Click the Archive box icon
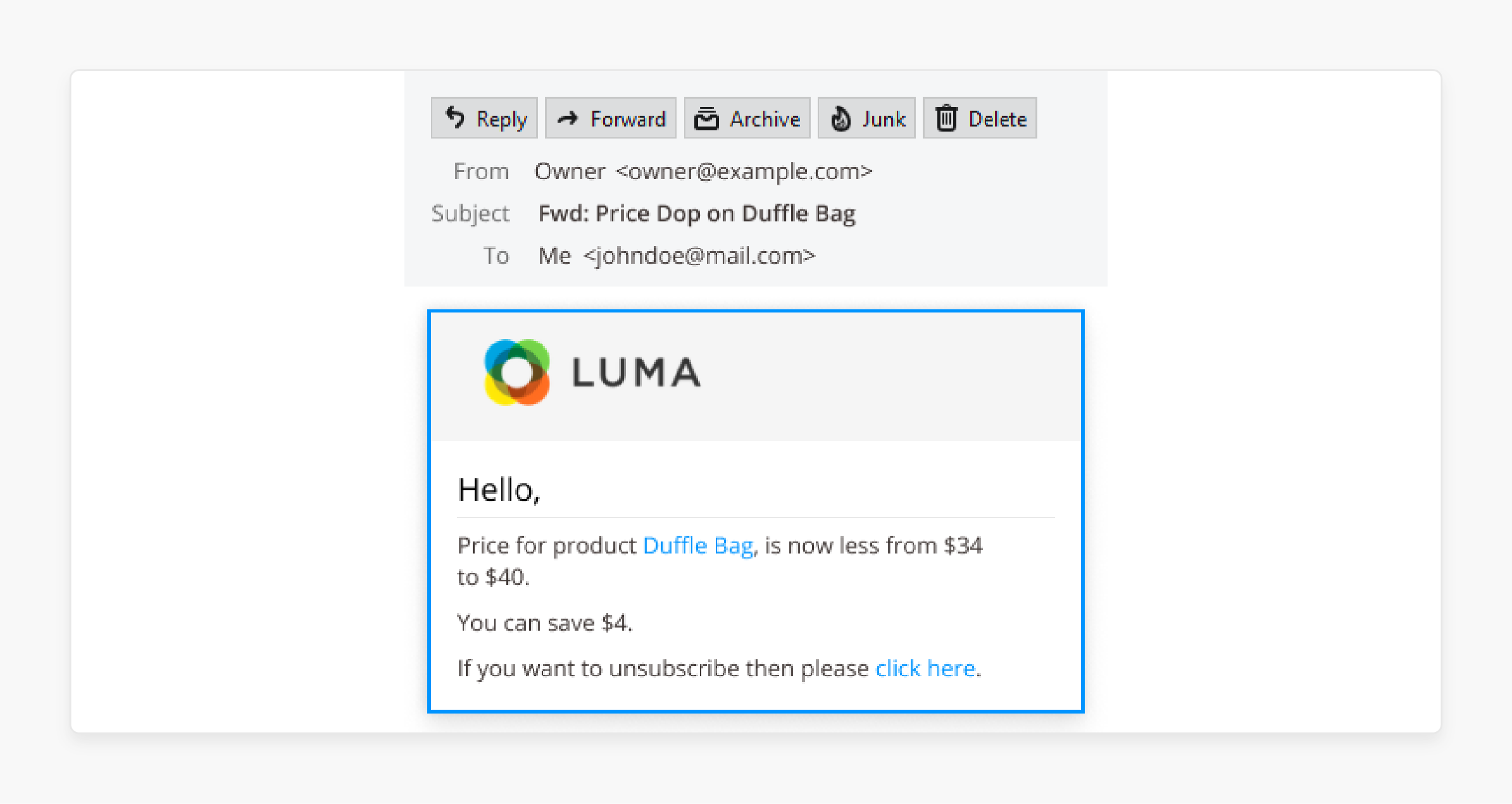The height and width of the screenshot is (804, 1512). pyautogui.click(x=706, y=118)
